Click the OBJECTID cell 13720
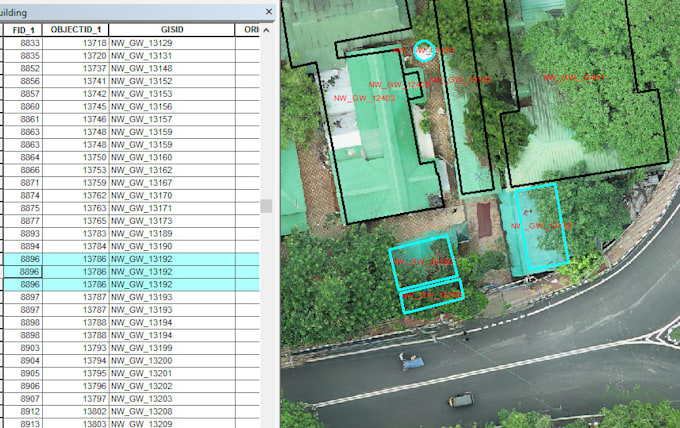 pyautogui.click(x=75, y=56)
